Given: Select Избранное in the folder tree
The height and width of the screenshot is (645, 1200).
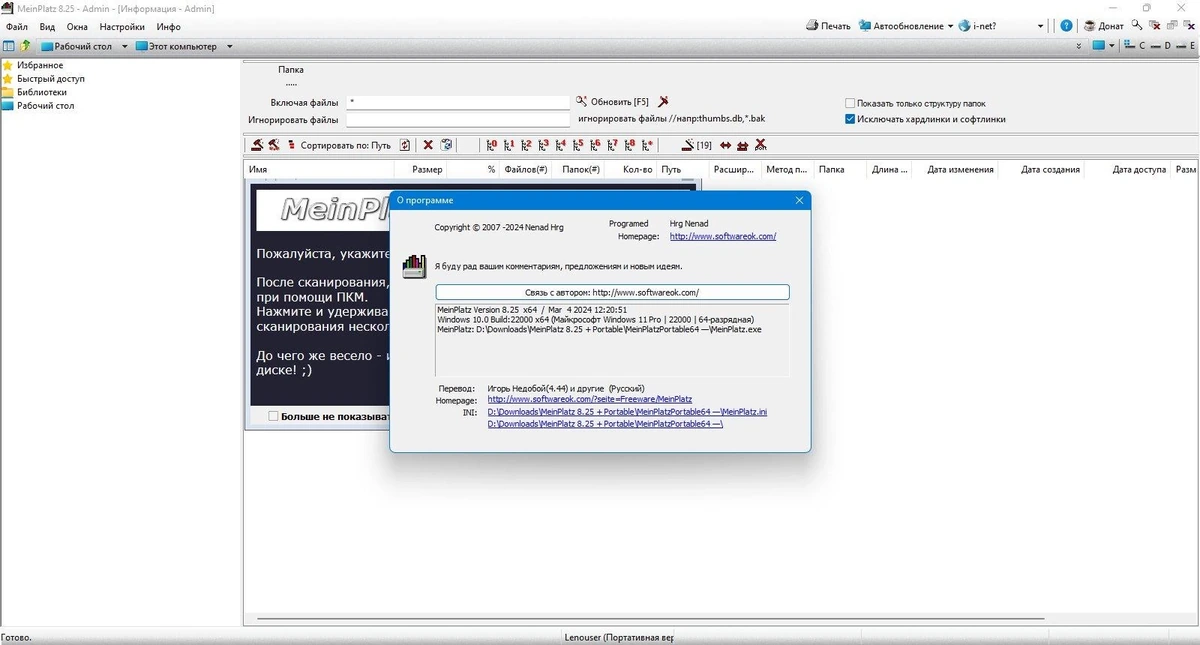Looking at the screenshot, I should [x=40, y=65].
